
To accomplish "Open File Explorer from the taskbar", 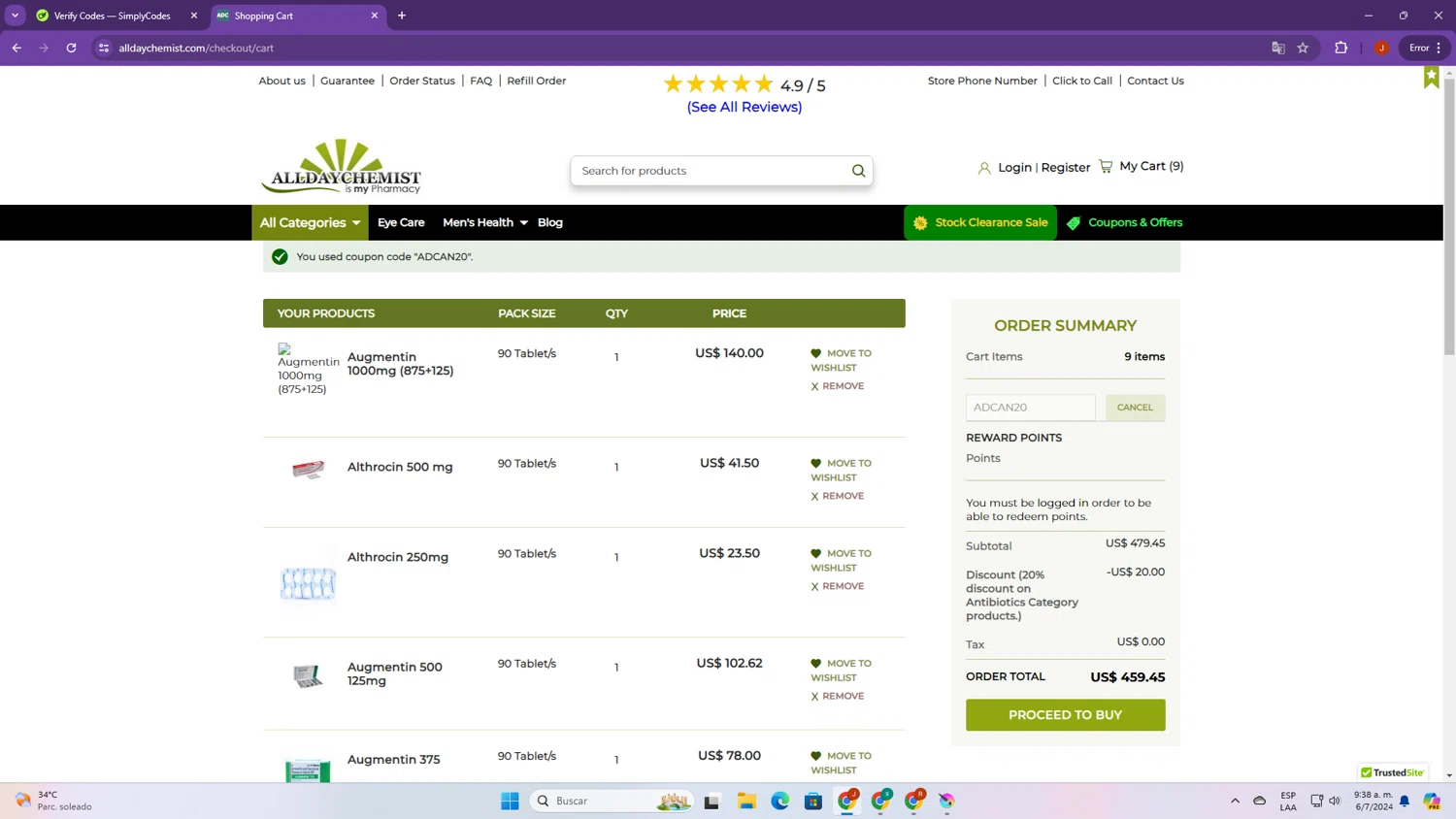I will click(x=746, y=801).
